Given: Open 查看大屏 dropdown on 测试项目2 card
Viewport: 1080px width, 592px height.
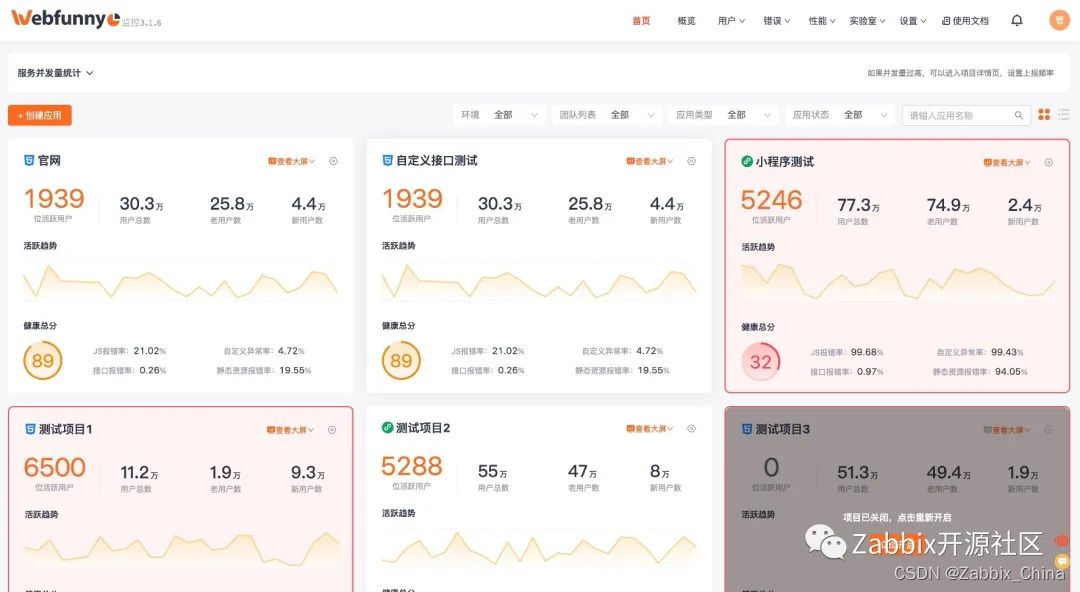Looking at the screenshot, I should pyautogui.click(x=650, y=429).
